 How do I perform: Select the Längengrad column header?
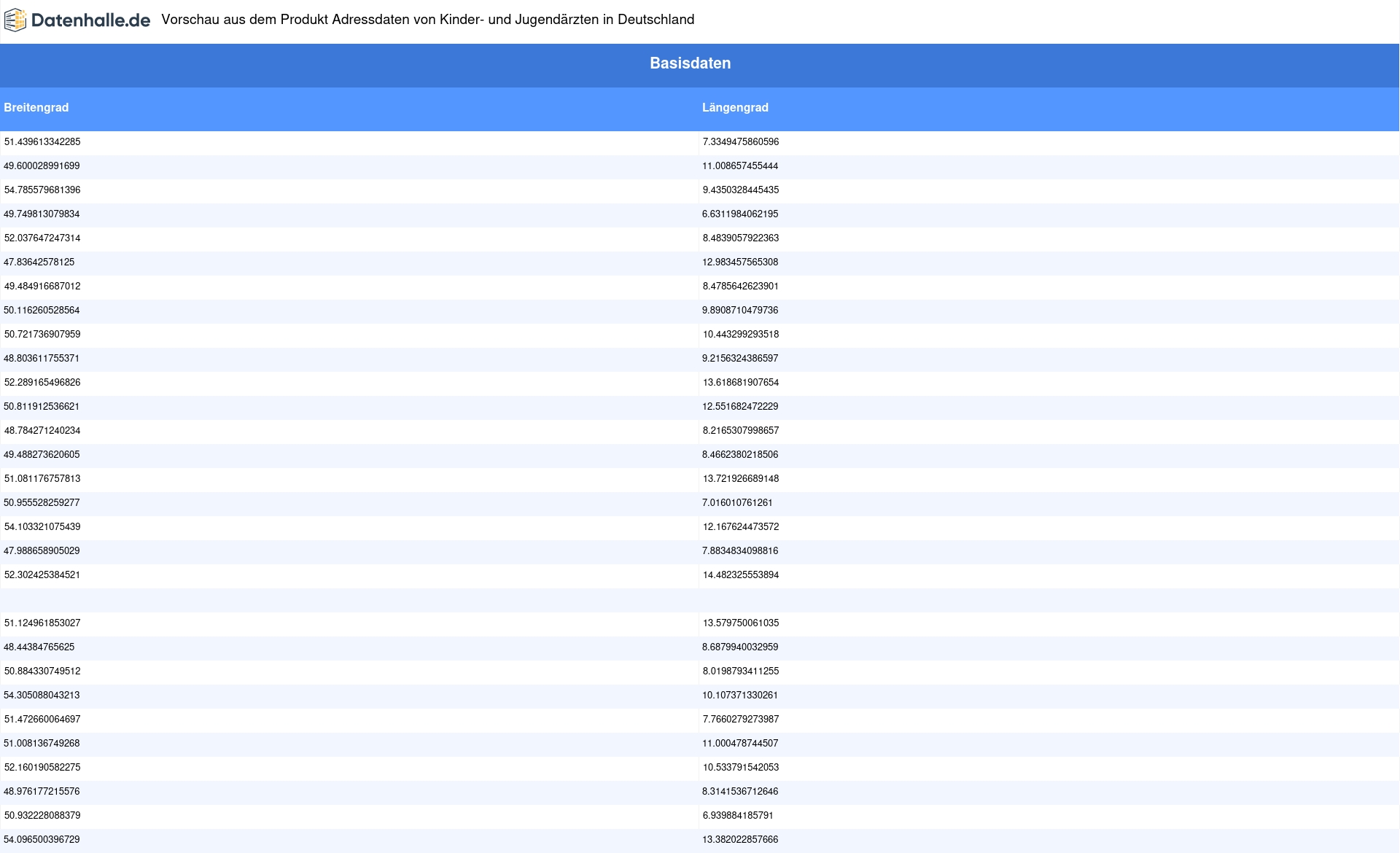pyautogui.click(x=735, y=108)
